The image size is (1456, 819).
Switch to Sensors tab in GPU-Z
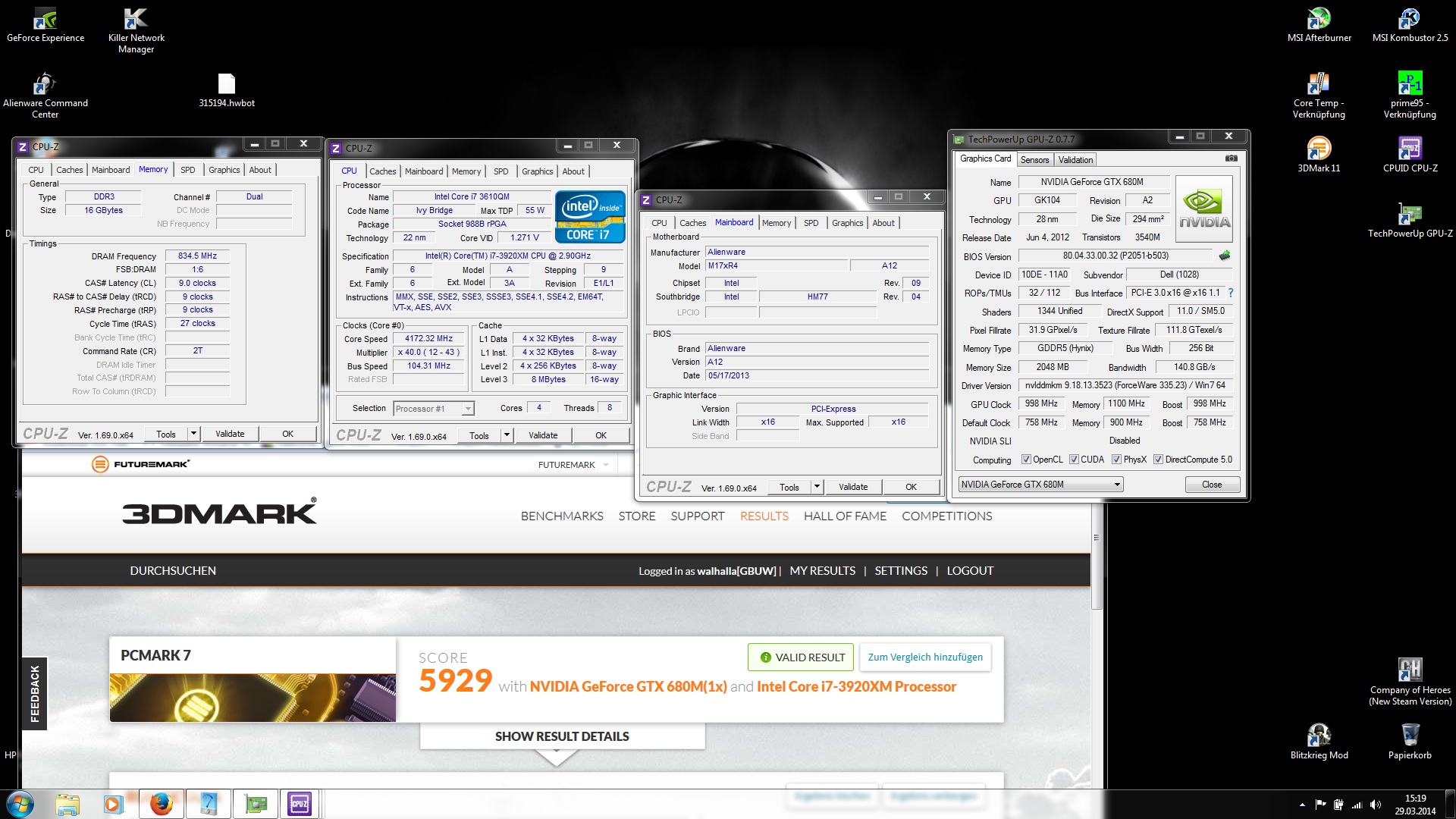[x=1034, y=160]
